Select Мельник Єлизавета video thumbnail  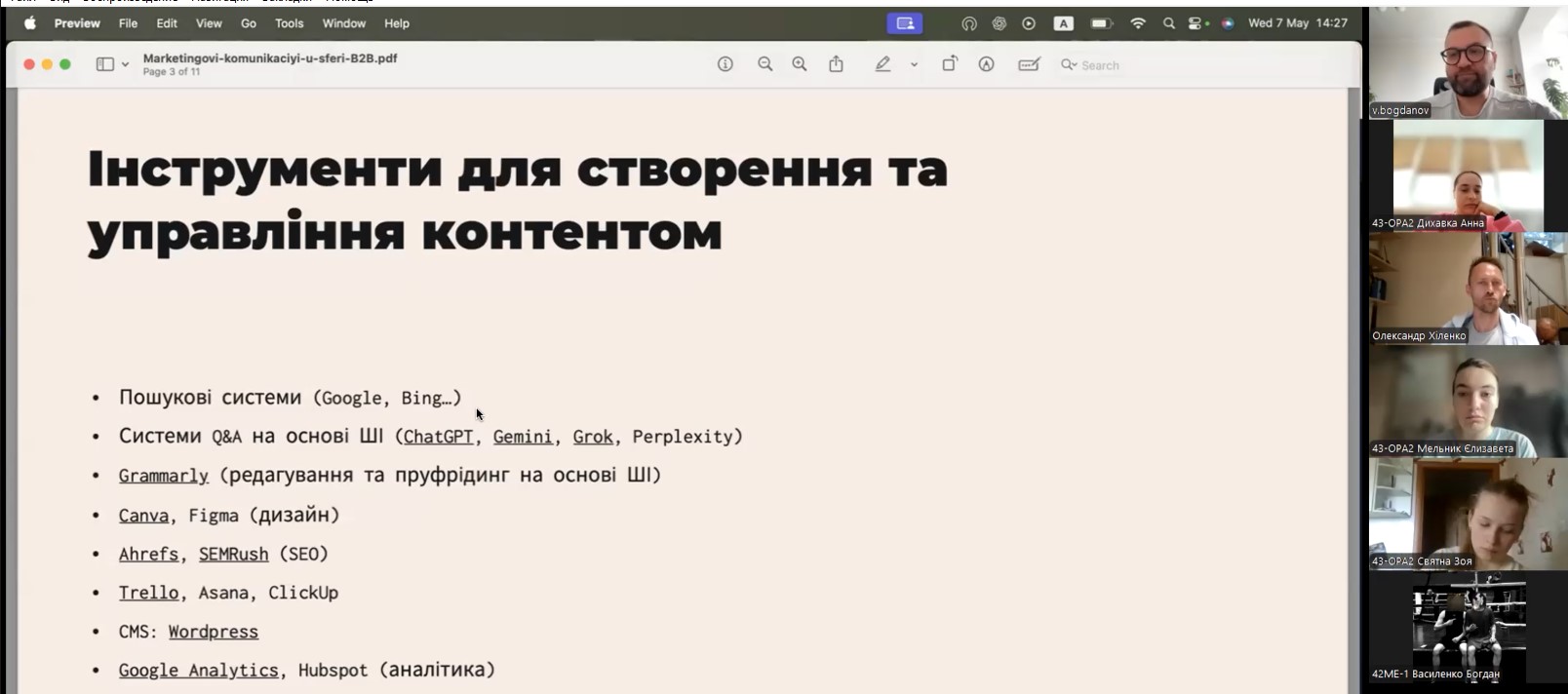pos(1468,401)
